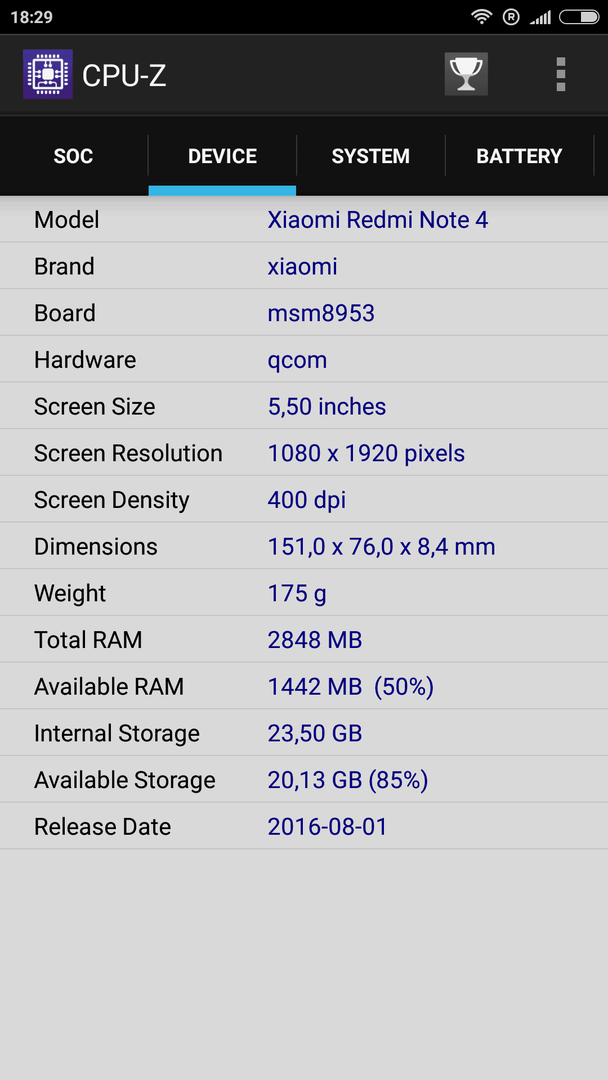The width and height of the screenshot is (608, 1080).
Task: Tap the Wi-Fi status icon
Action: point(481,17)
